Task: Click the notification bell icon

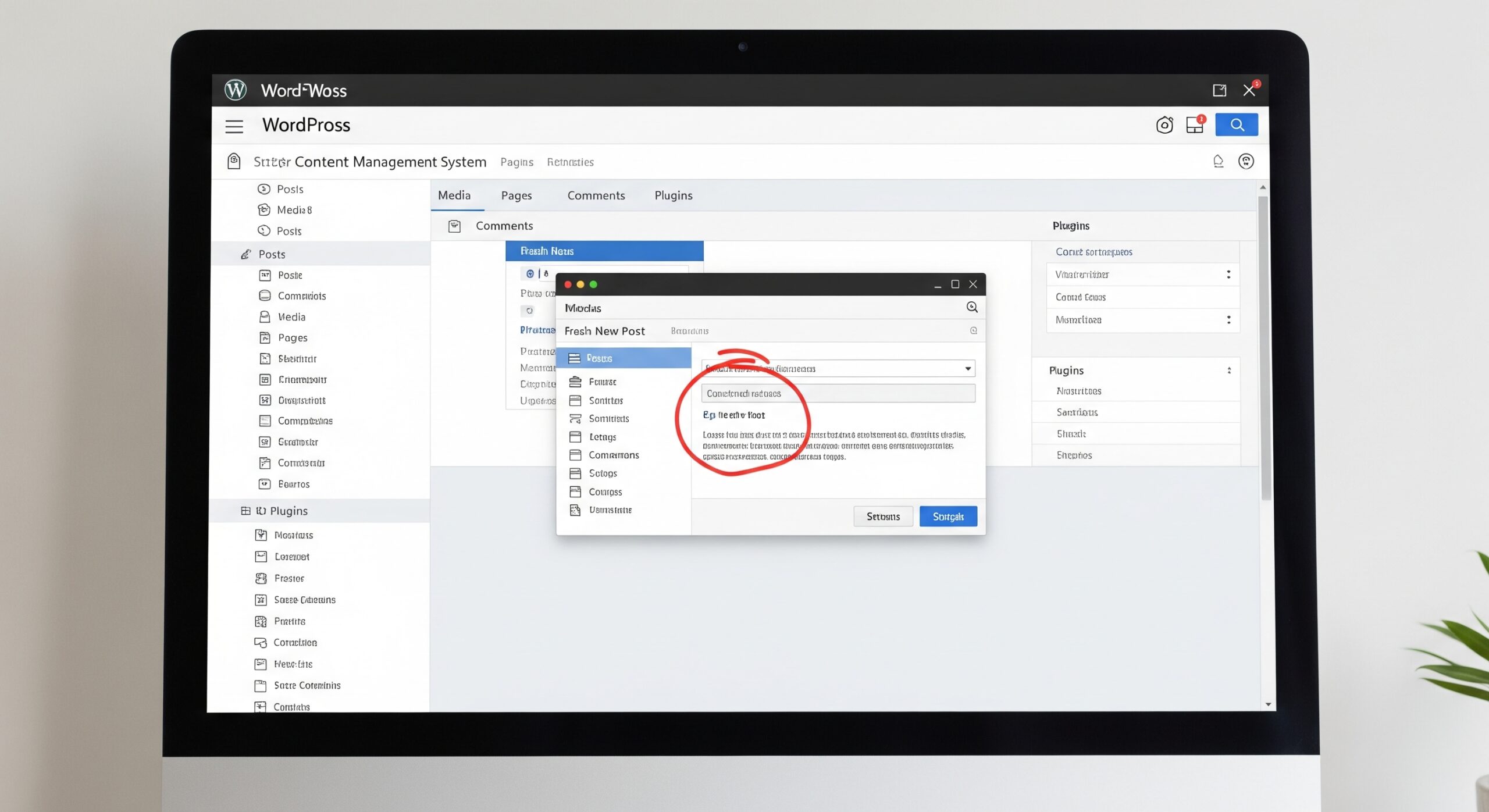Action: click(1218, 161)
